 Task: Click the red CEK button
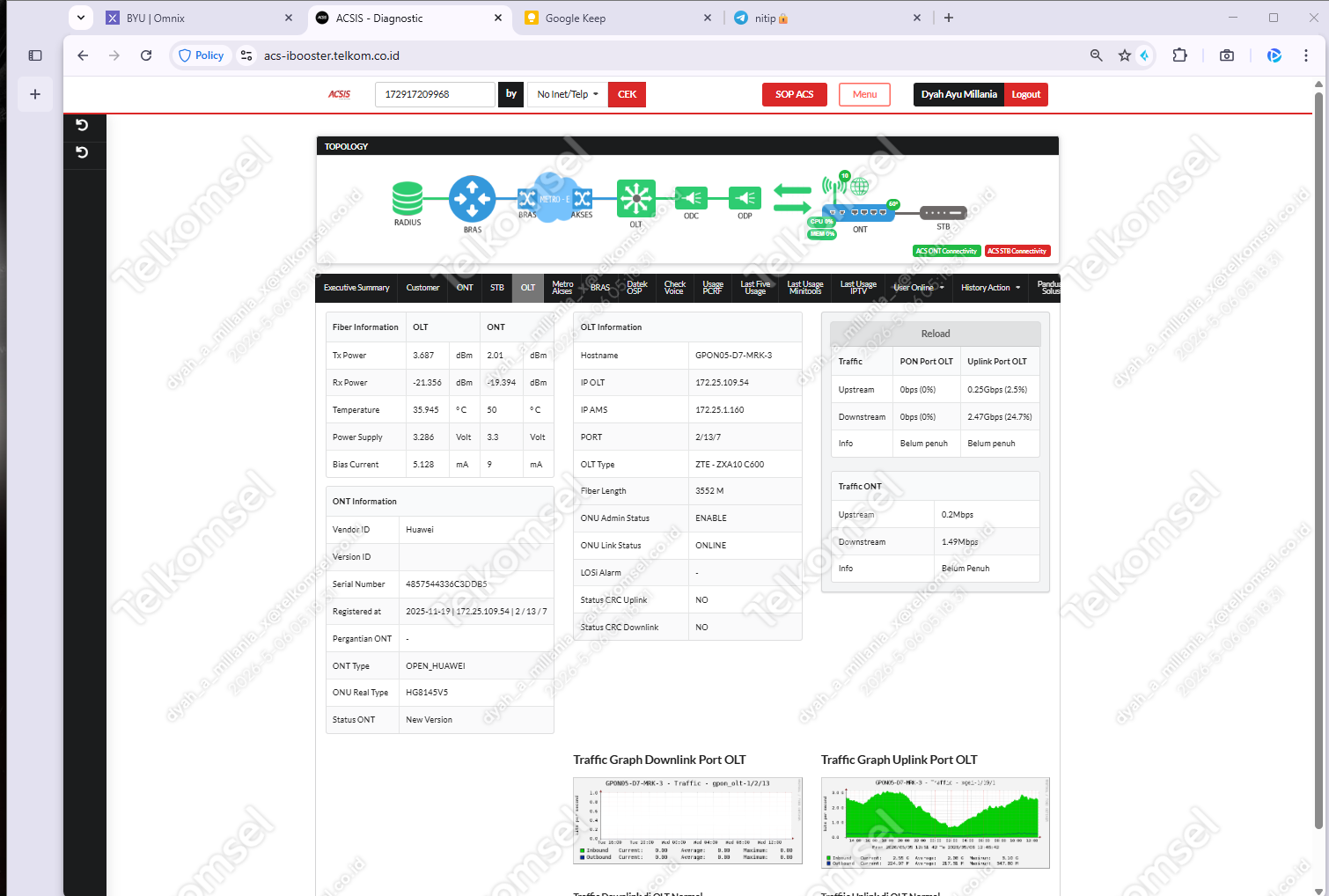point(627,94)
